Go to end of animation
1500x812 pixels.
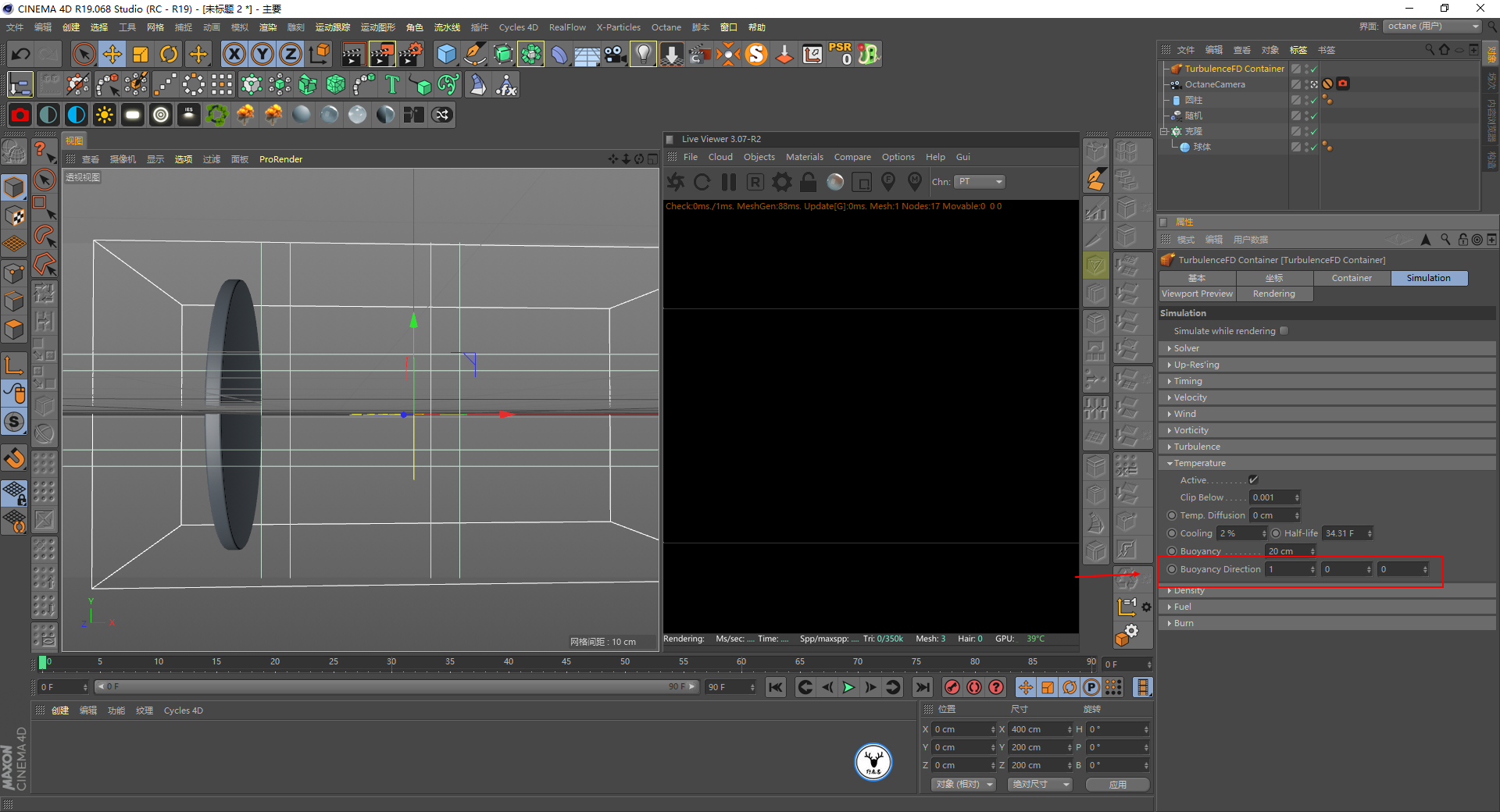(923, 687)
